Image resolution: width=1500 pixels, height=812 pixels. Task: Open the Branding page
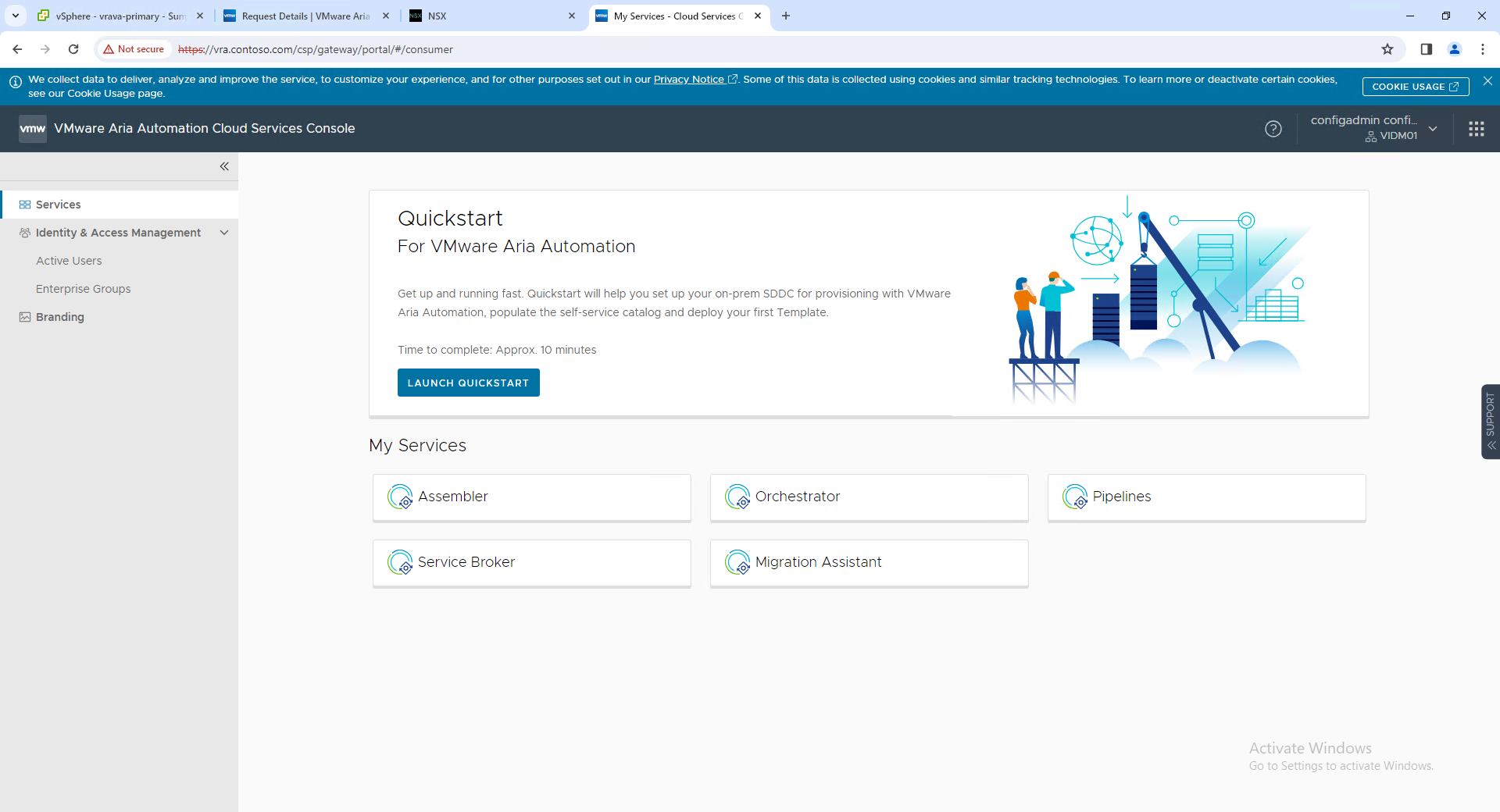coord(59,317)
